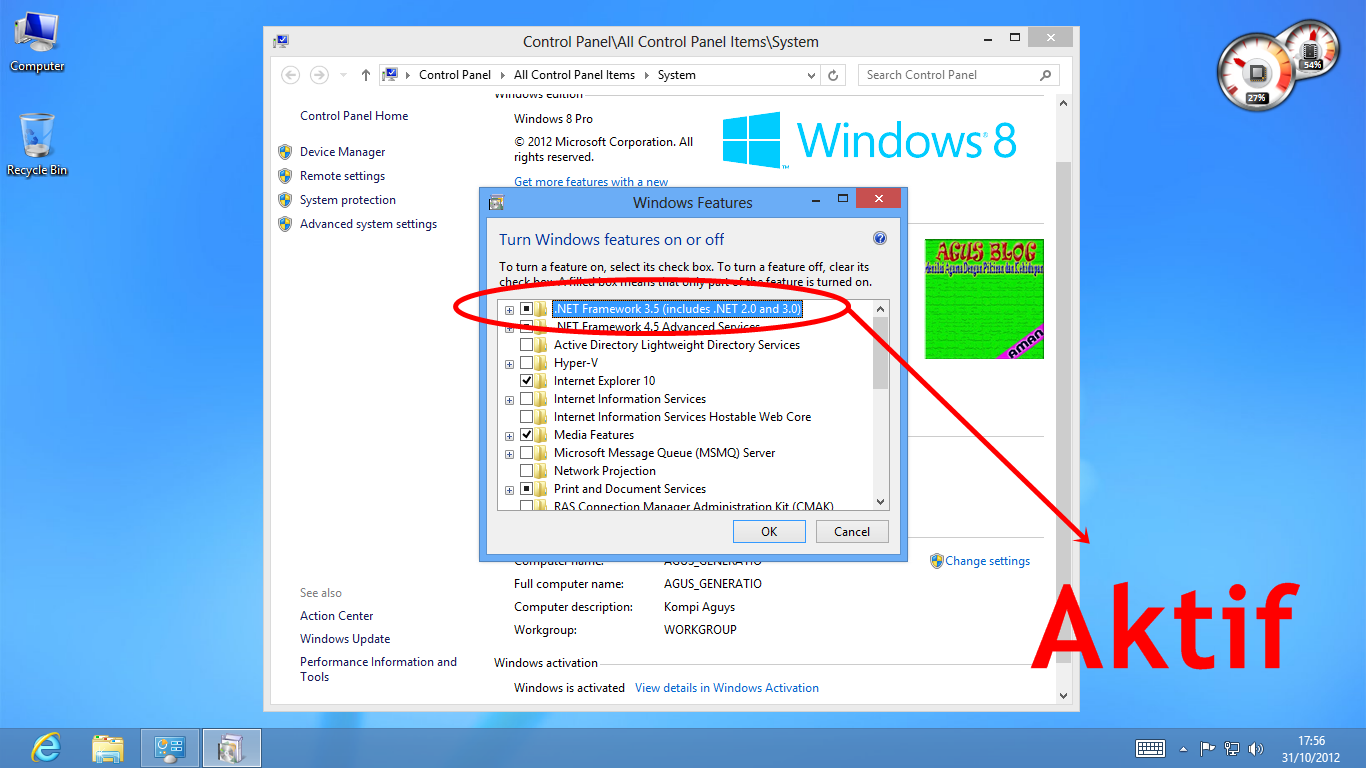Uncheck Internet Explorer 10
This screenshot has width=1366, height=768.
click(527, 381)
